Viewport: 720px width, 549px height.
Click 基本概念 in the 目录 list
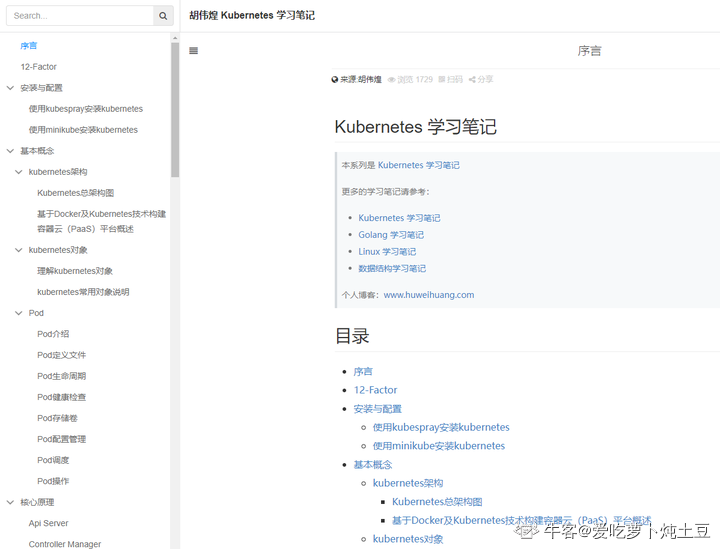tap(373, 465)
